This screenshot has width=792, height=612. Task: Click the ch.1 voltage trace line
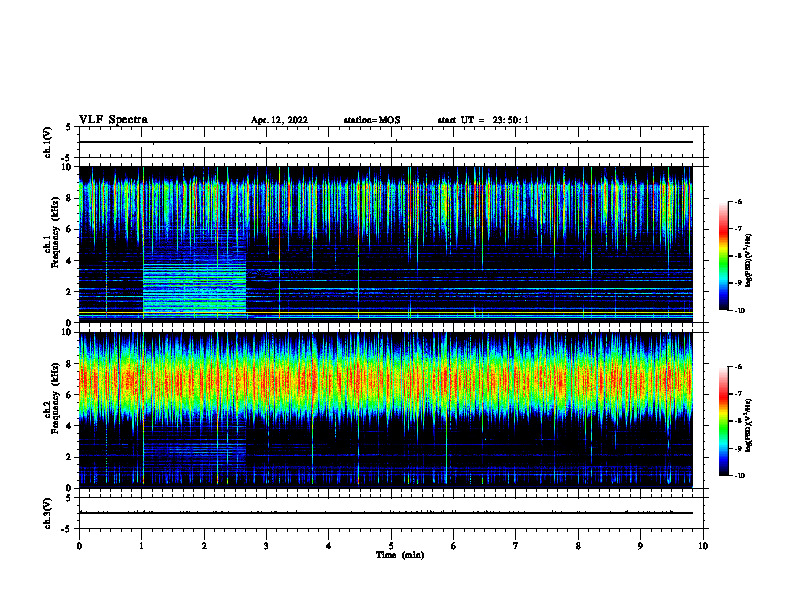385,142
